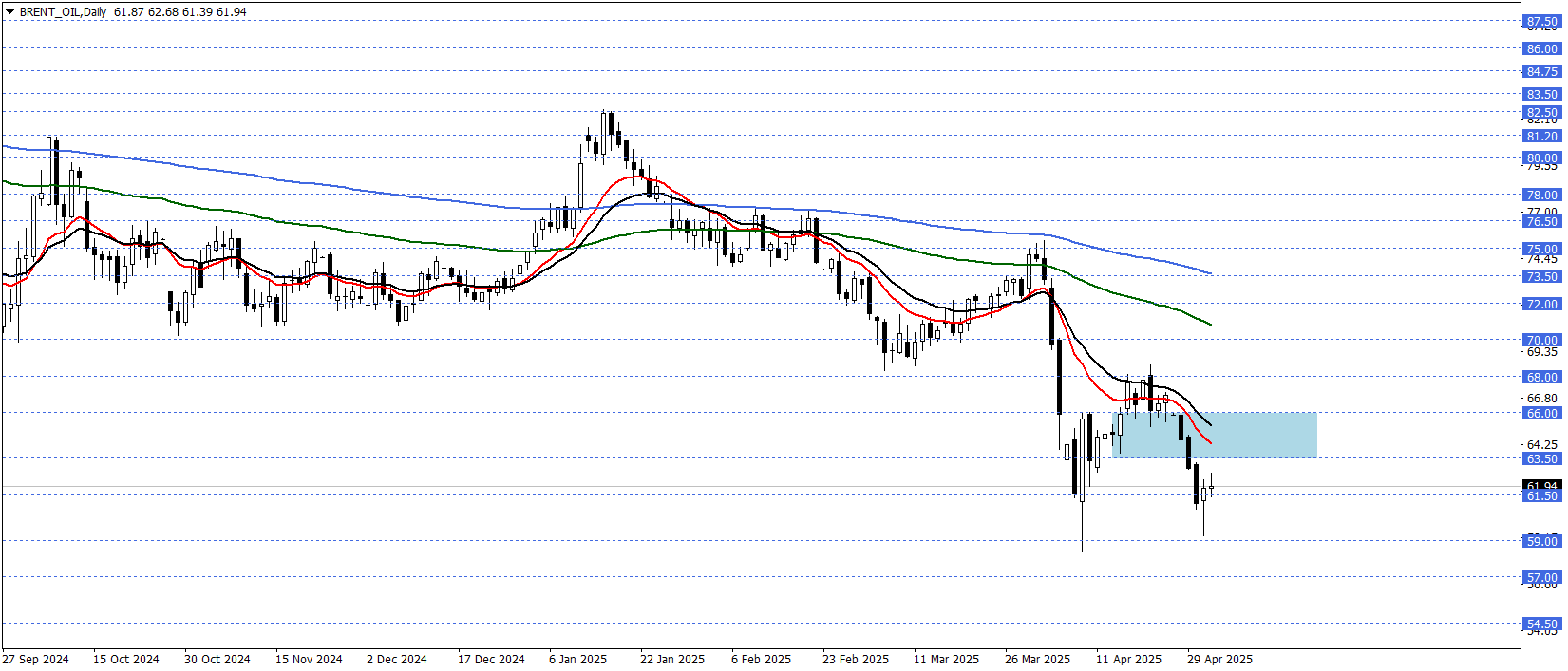
Task: Click the 68.00 price level label
Action: [1542, 377]
